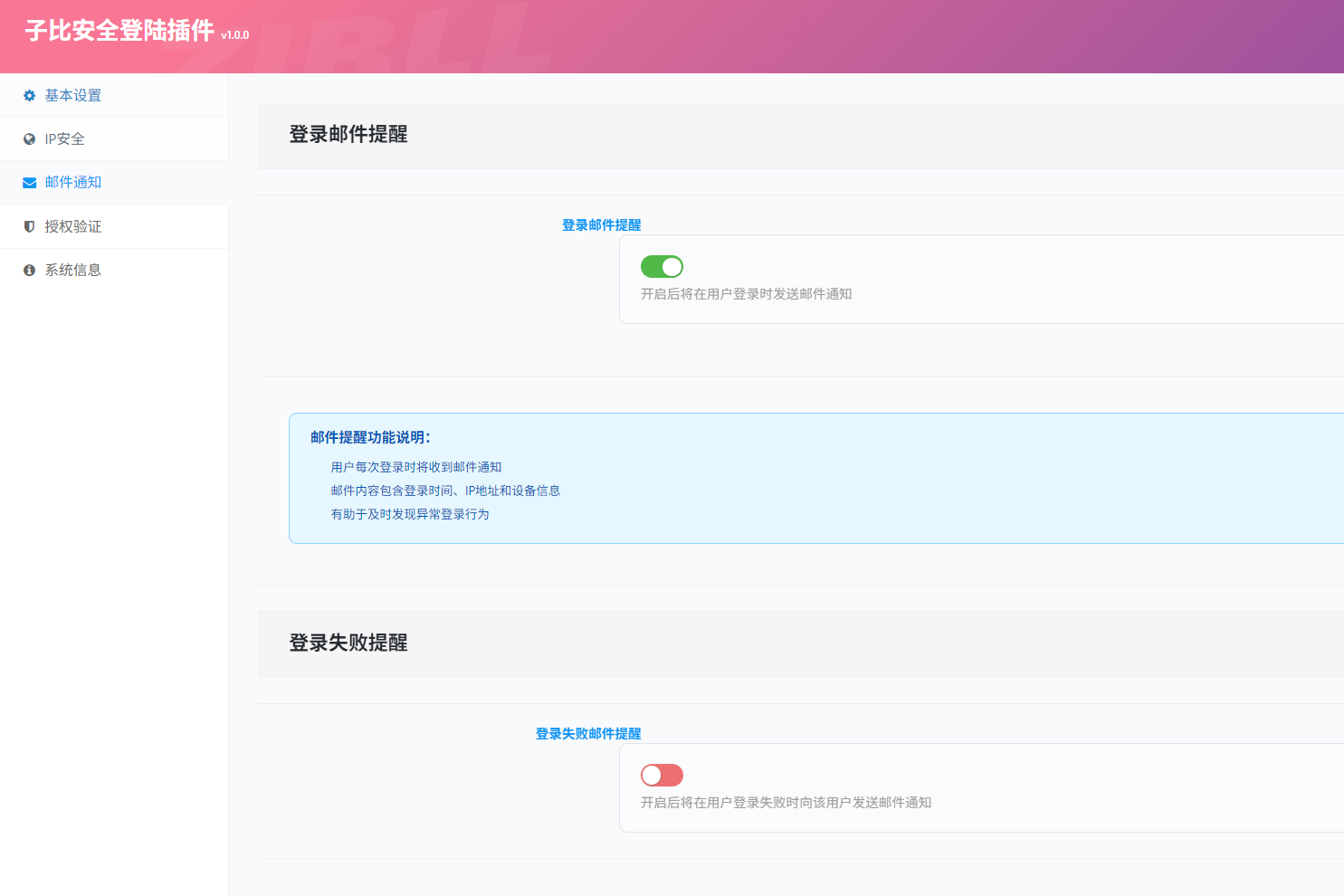Image resolution: width=1344 pixels, height=896 pixels.
Task: Click the 登录失败提醒 section header
Action: tap(348, 643)
